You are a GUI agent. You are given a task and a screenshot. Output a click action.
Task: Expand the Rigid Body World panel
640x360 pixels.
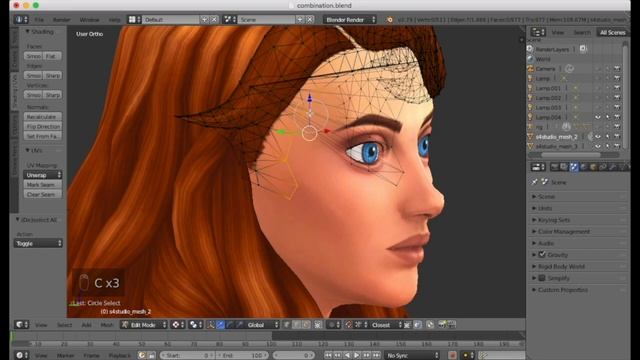point(561,267)
